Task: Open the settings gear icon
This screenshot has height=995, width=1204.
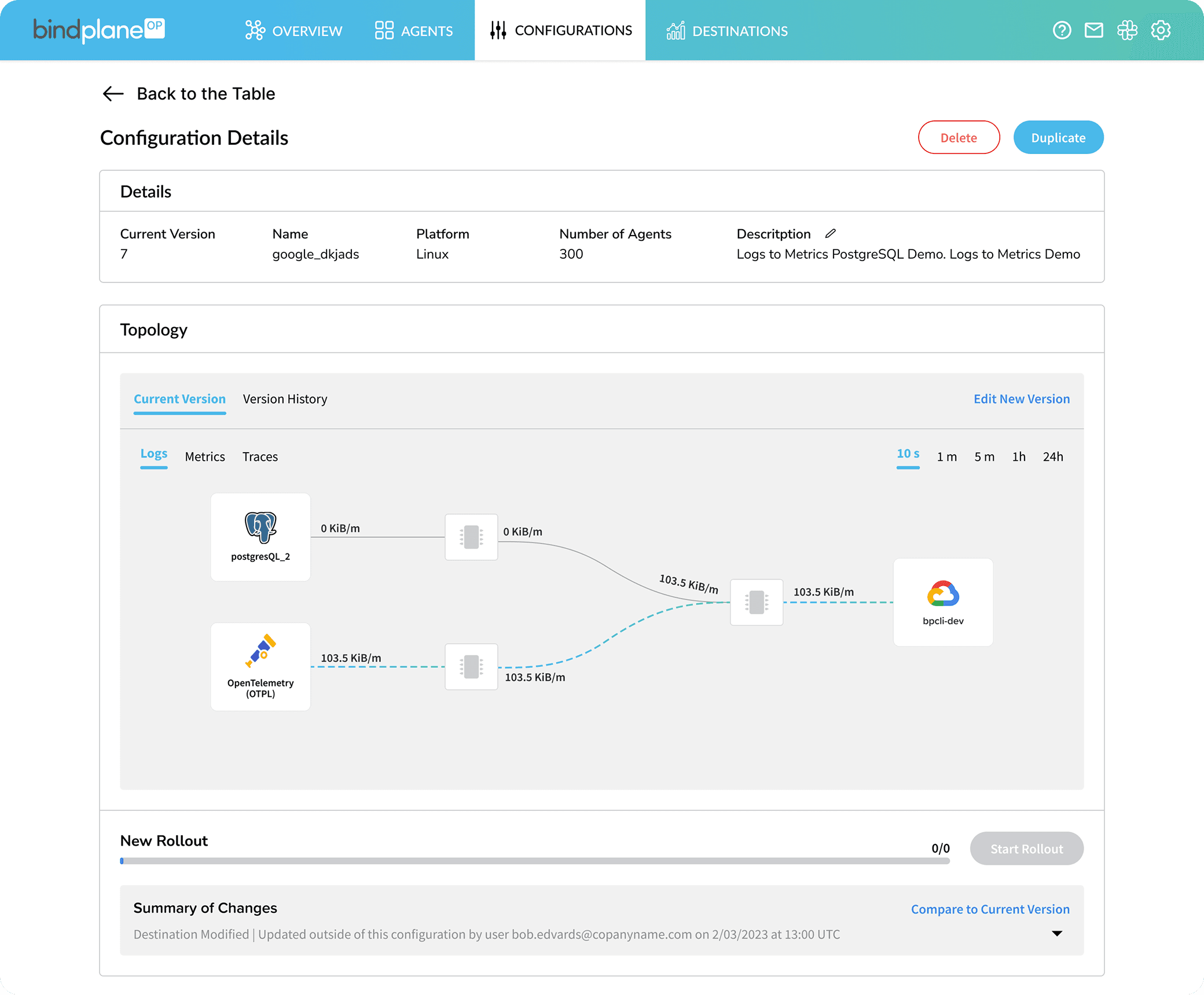Action: tap(1161, 30)
